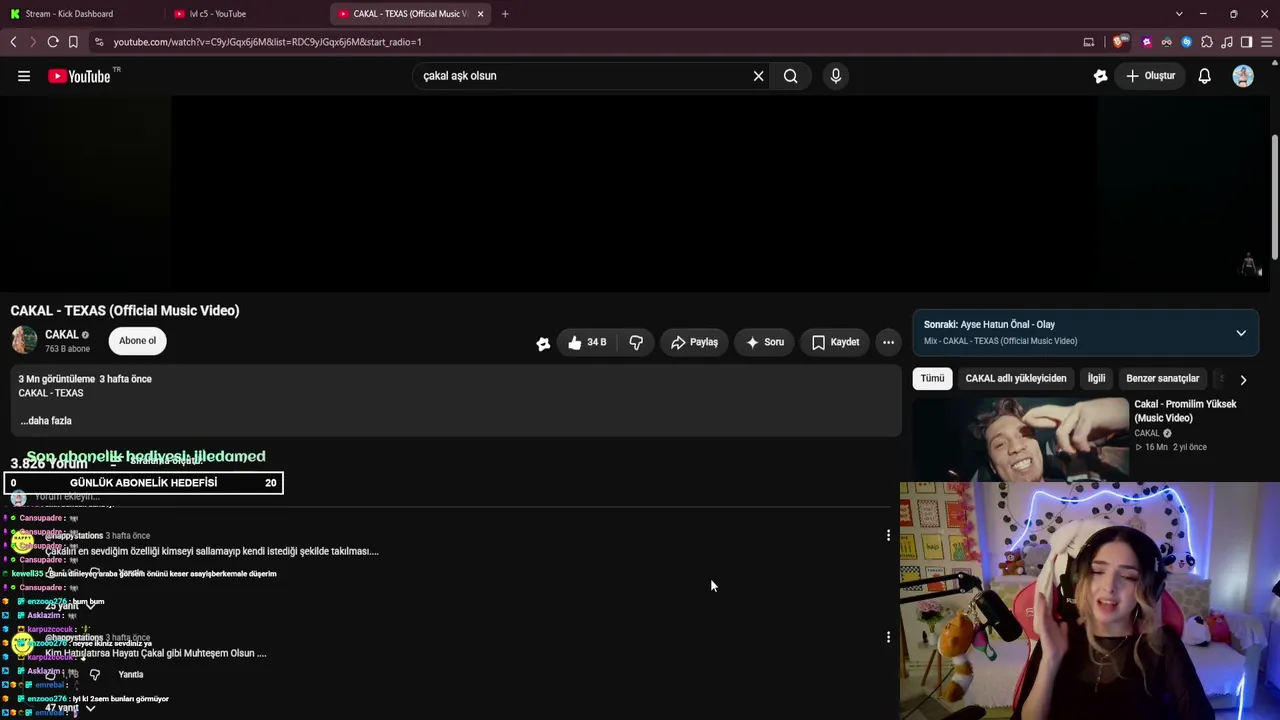
Task: Expand description with ...daha fazla
Action: pyautogui.click(x=46, y=421)
